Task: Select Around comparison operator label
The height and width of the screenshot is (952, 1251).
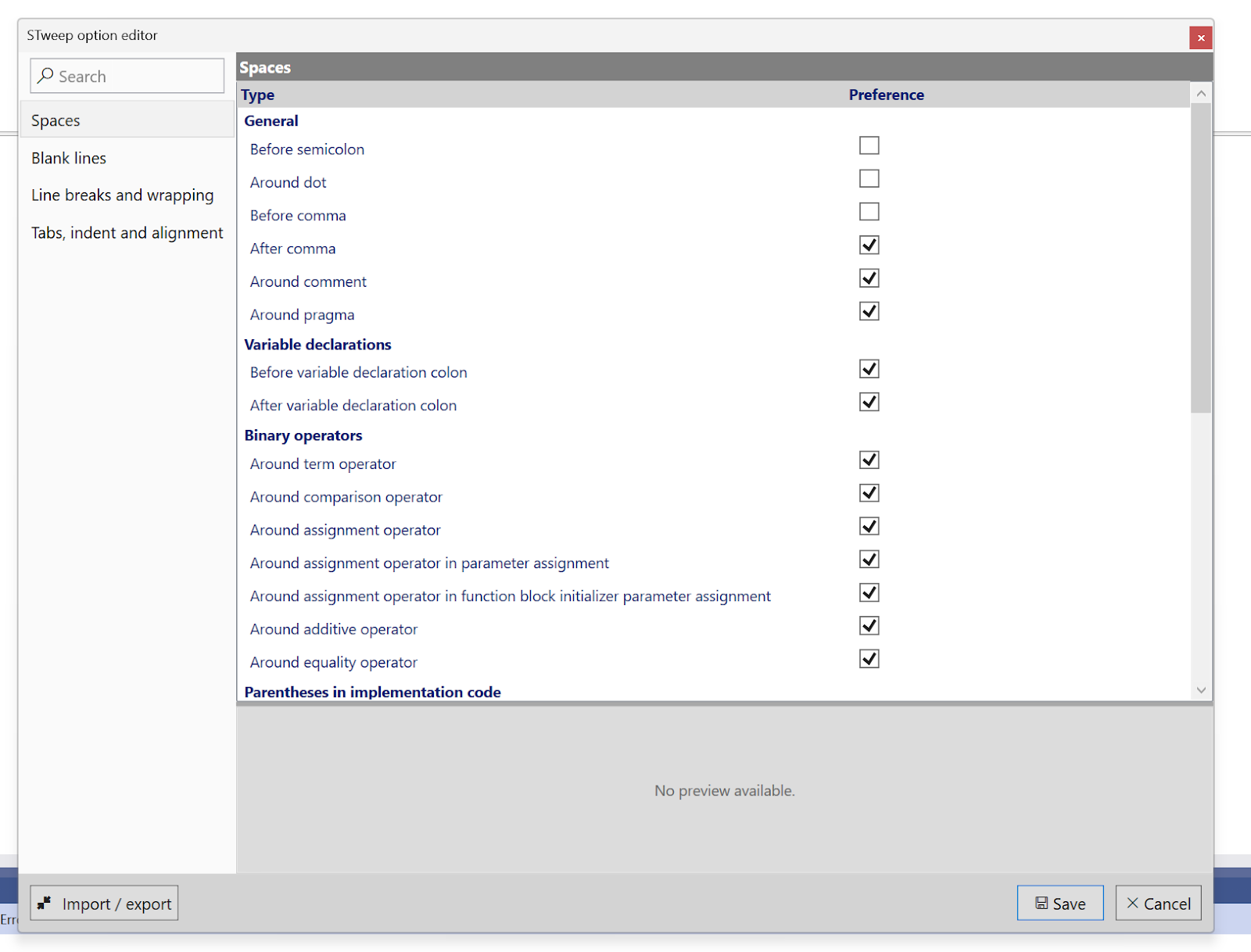Action: coord(346,497)
